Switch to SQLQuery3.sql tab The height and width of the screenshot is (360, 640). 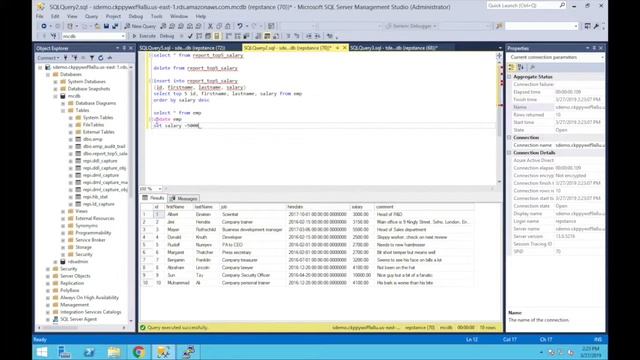coord(394,48)
